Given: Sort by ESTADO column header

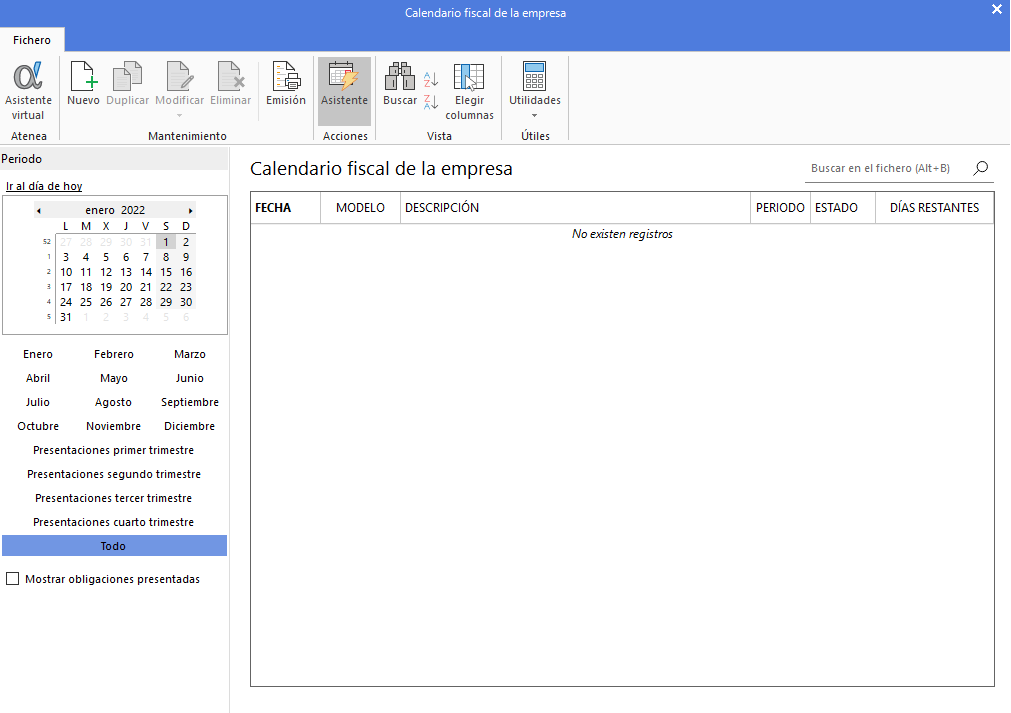Looking at the screenshot, I should pos(843,208).
